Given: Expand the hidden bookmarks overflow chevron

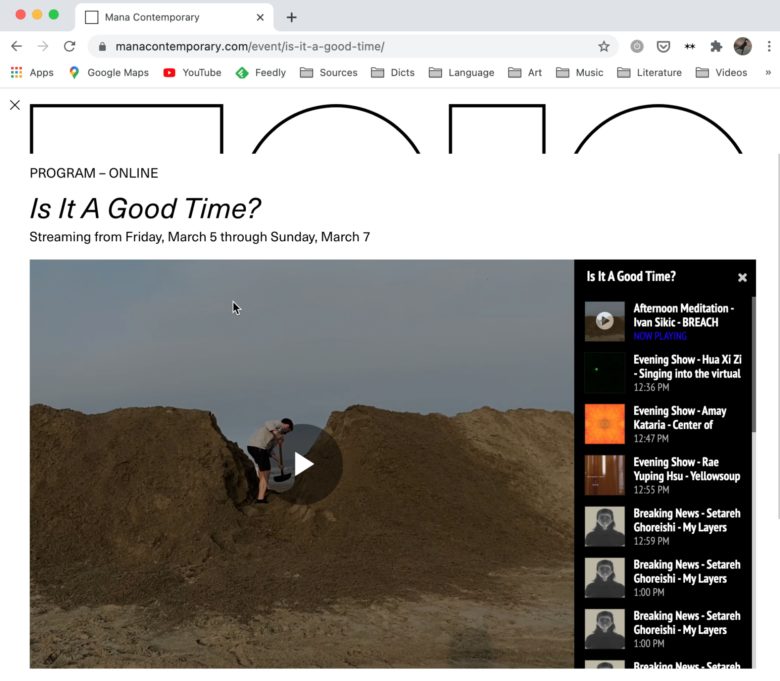Looking at the screenshot, I should coord(768,72).
